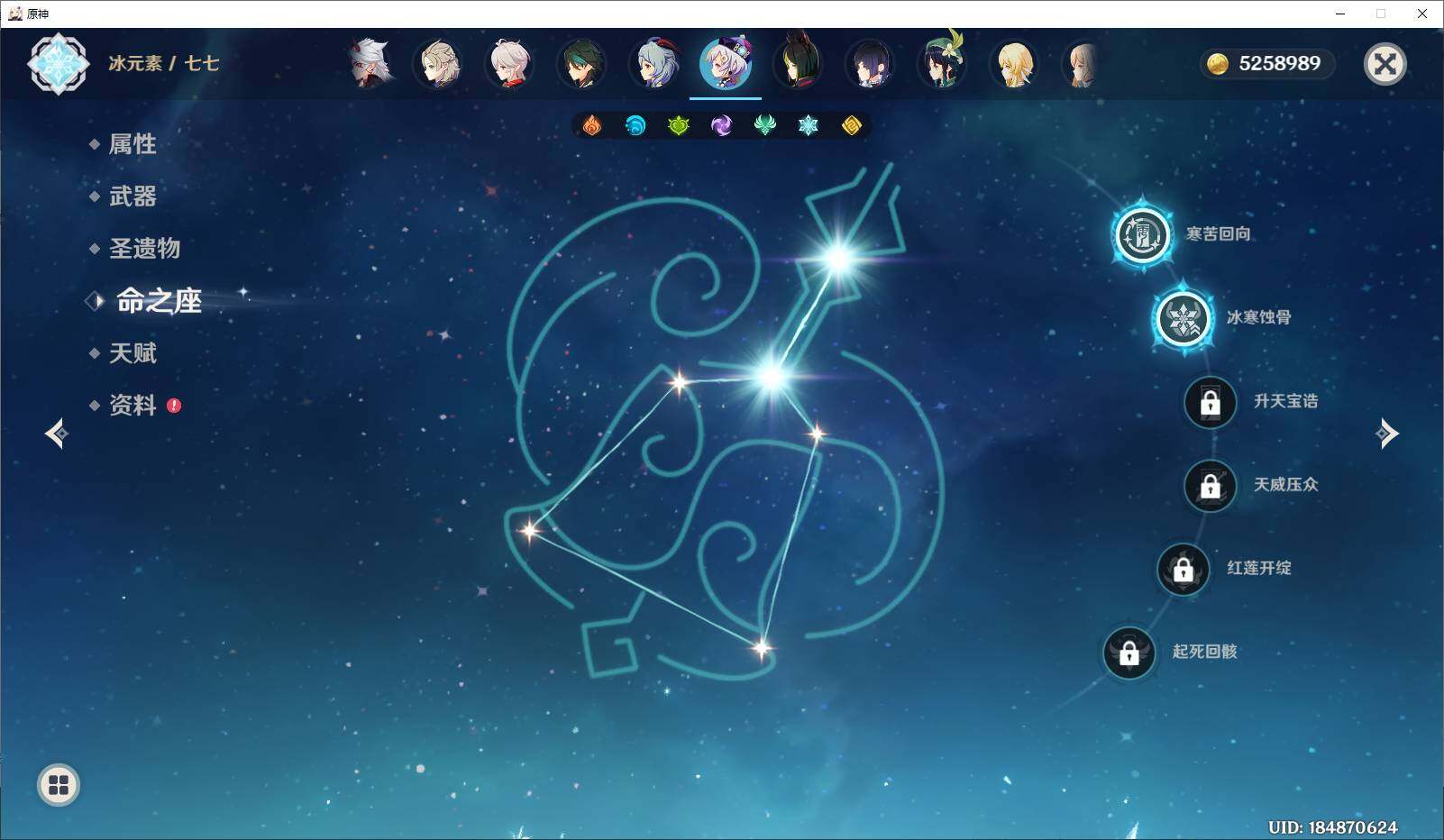Select the last partially faded character portrait
Viewport: 1444px width, 840px height.
1082,63
